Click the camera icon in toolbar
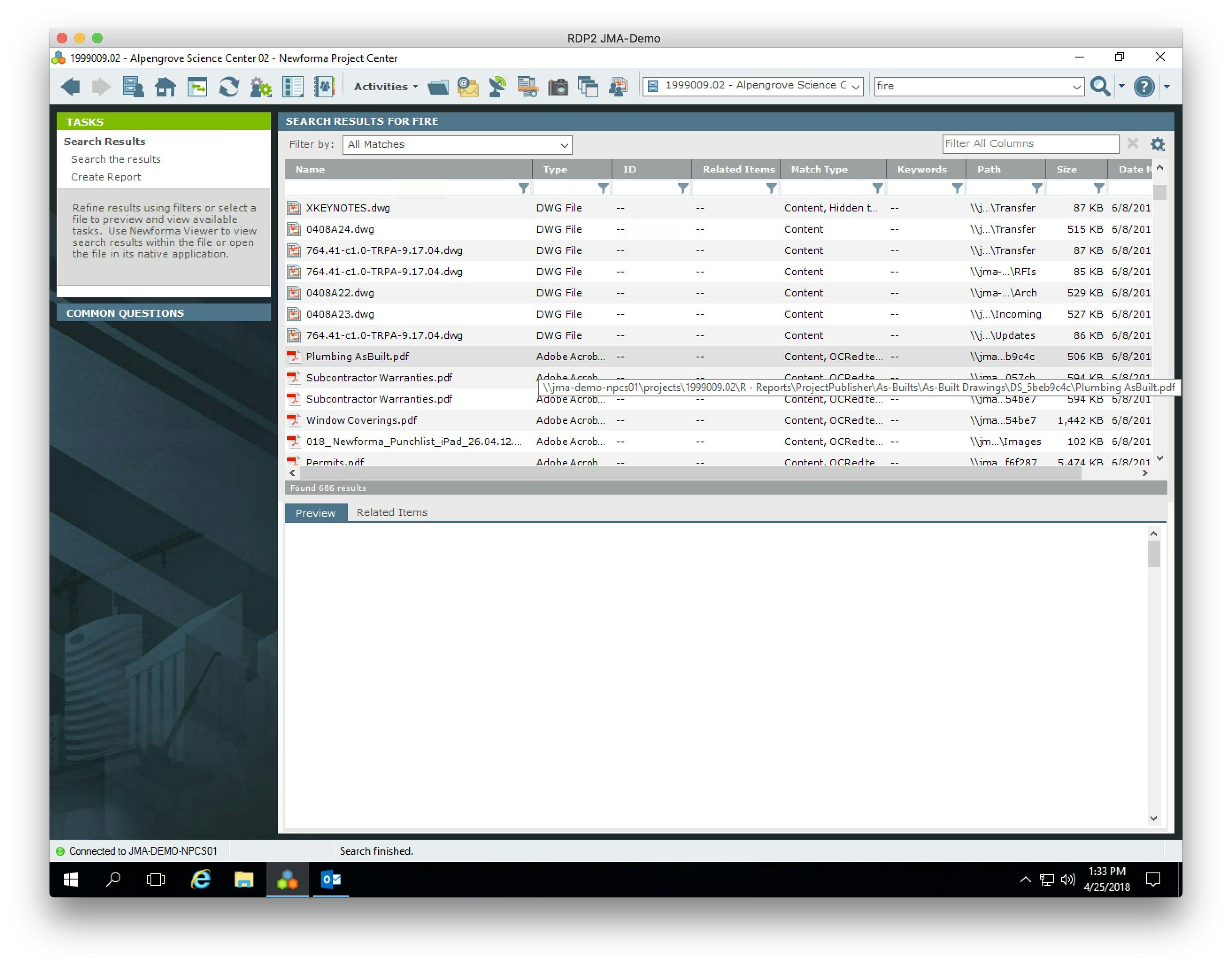Image resolution: width=1232 pixels, height=968 pixels. [x=557, y=87]
